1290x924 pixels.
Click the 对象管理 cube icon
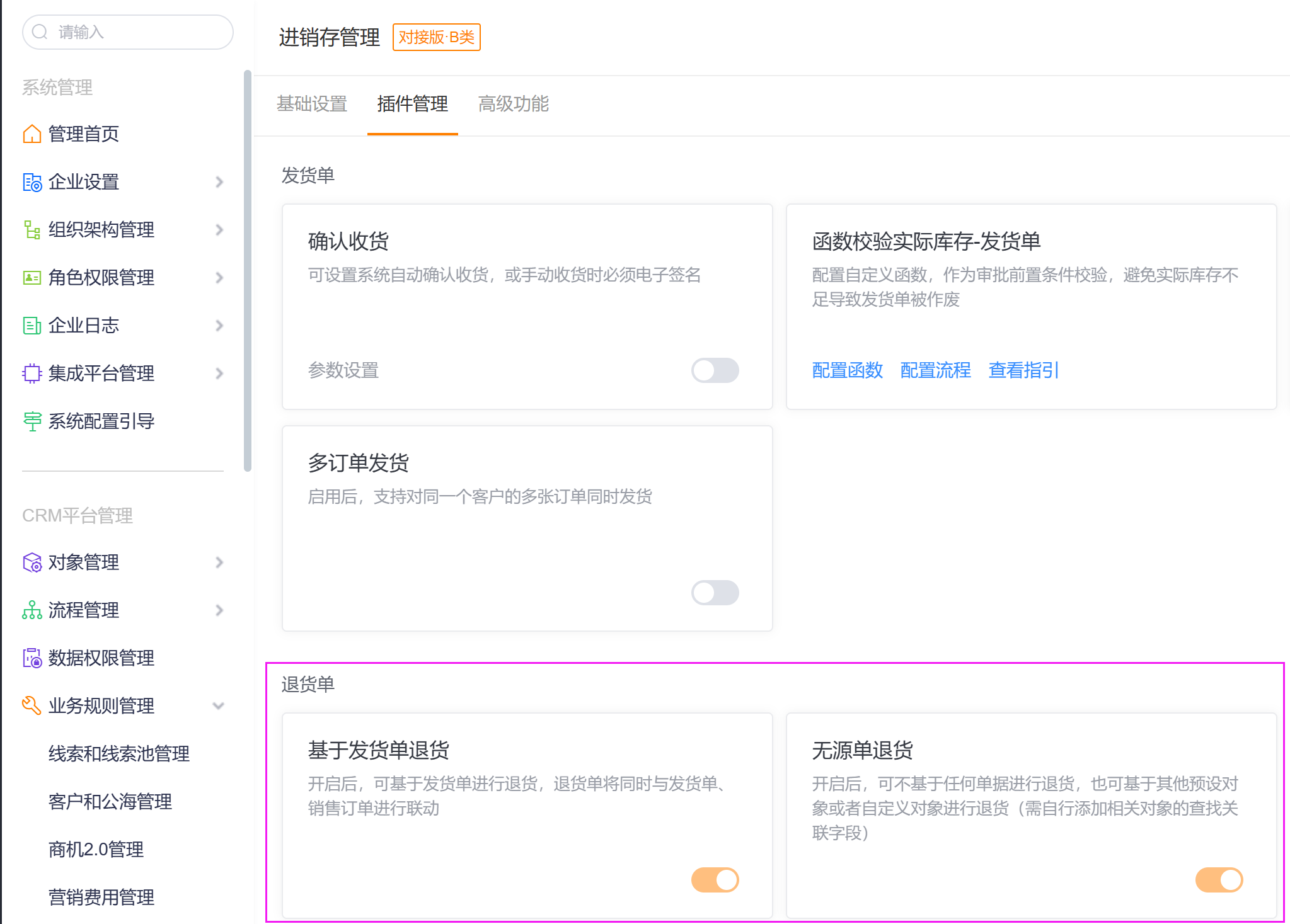tap(32, 562)
